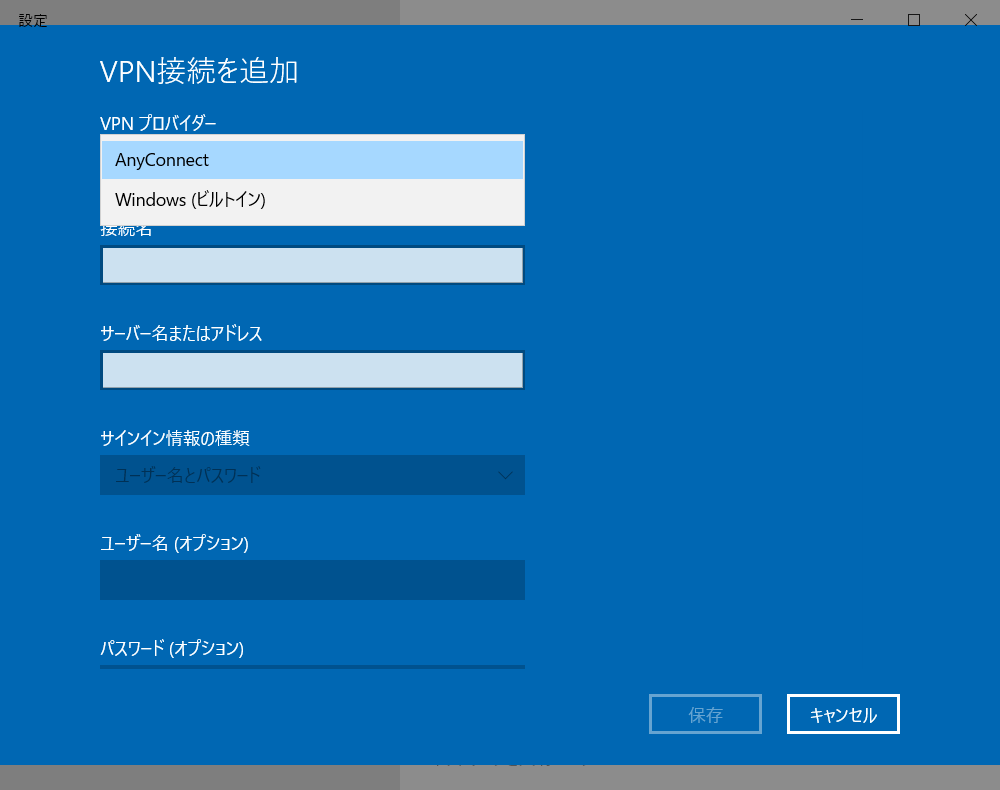The width and height of the screenshot is (1000, 790).
Task: Select the パスワード (オプション) field
Action: [x=312, y=668]
